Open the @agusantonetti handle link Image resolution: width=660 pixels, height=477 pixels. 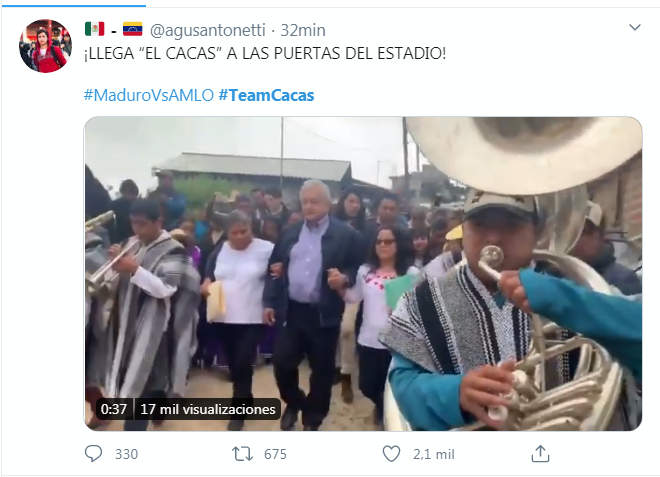click(208, 30)
